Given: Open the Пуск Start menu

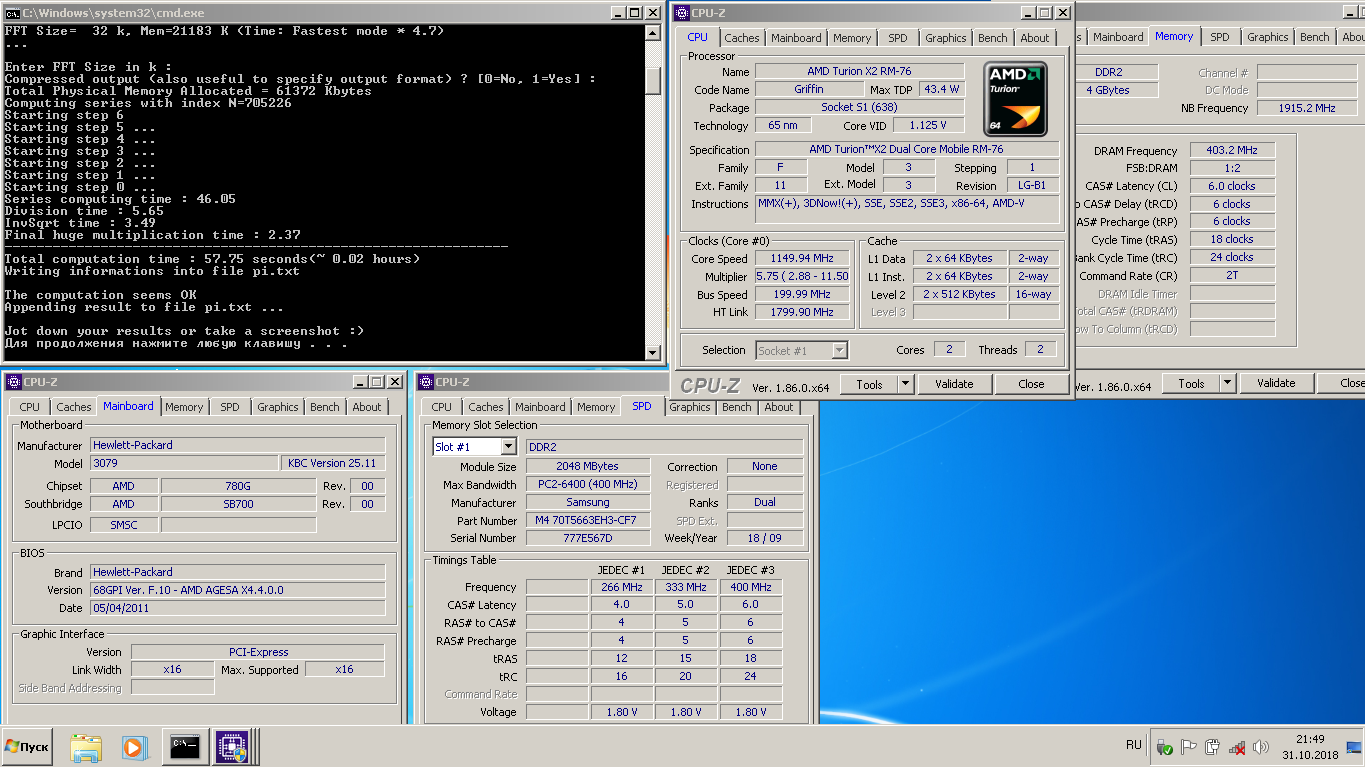Looking at the screenshot, I should coord(27,746).
